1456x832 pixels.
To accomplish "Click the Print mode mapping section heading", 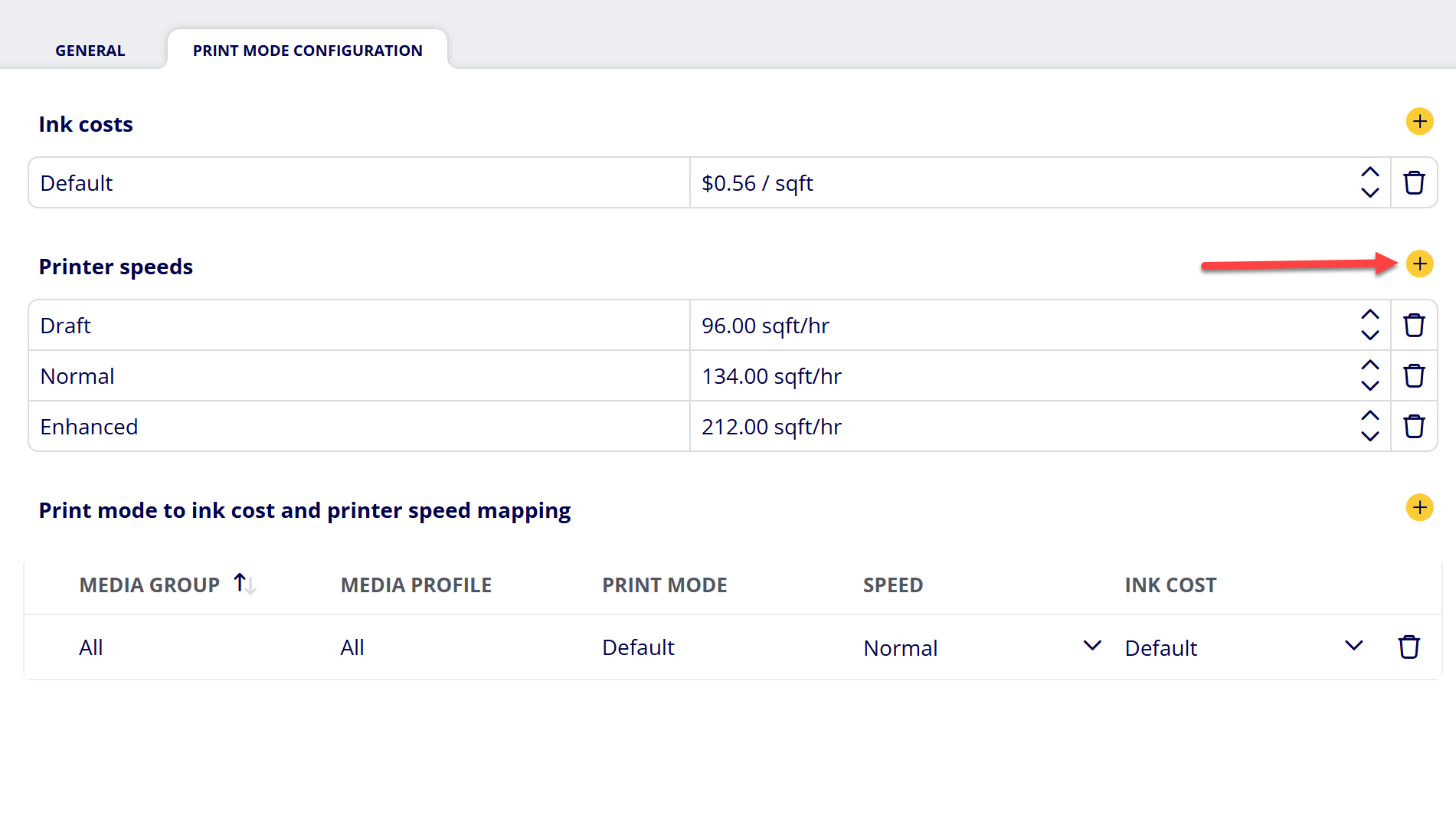I will coord(305,510).
